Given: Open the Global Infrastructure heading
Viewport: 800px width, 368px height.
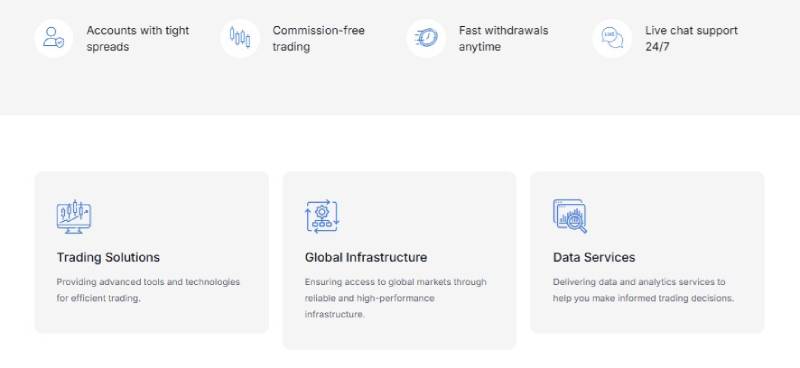Looking at the screenshot, I should click(x=366, y=257).
